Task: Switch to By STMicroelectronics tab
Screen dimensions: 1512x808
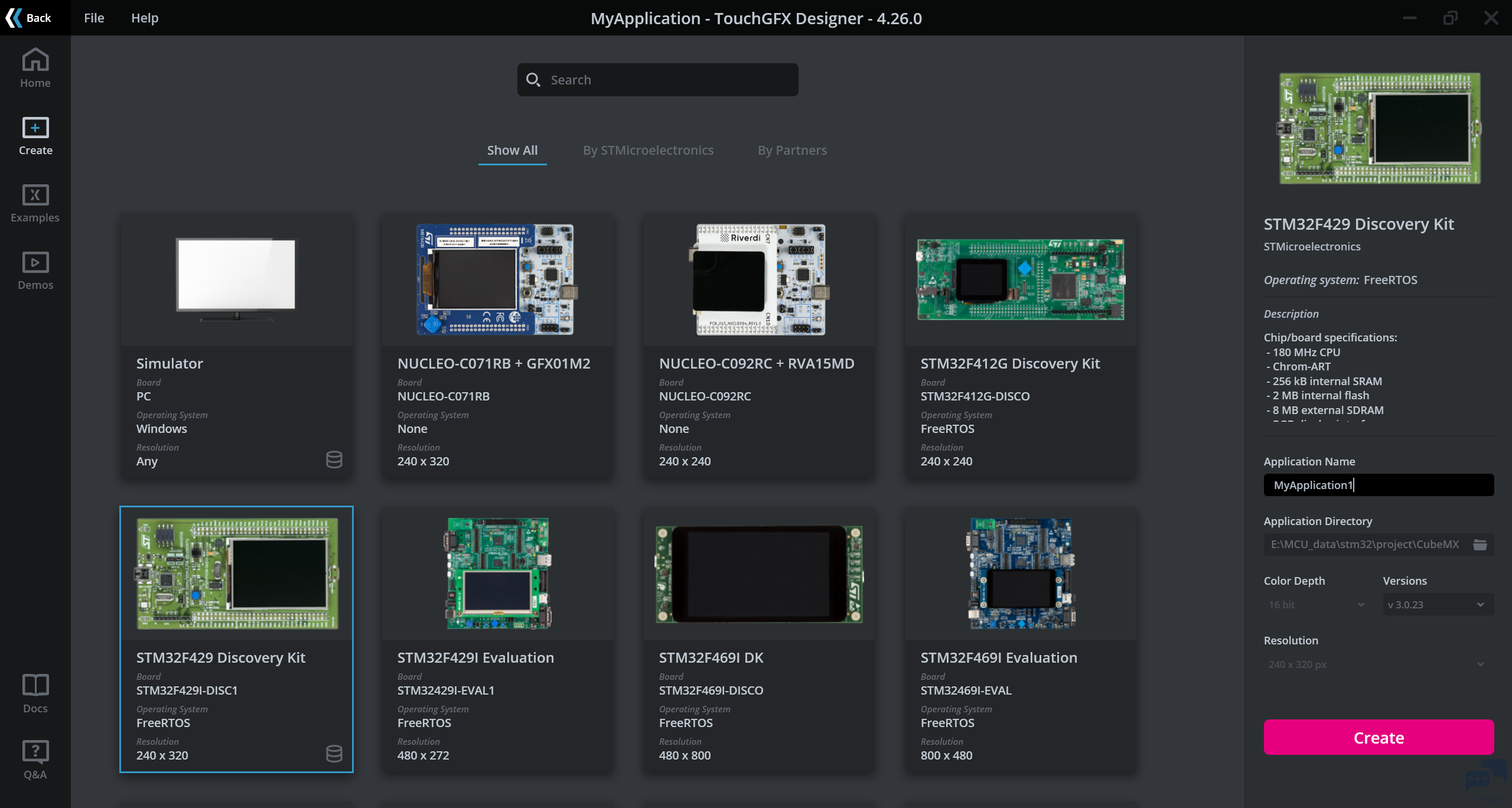Action: click(648, 150)
